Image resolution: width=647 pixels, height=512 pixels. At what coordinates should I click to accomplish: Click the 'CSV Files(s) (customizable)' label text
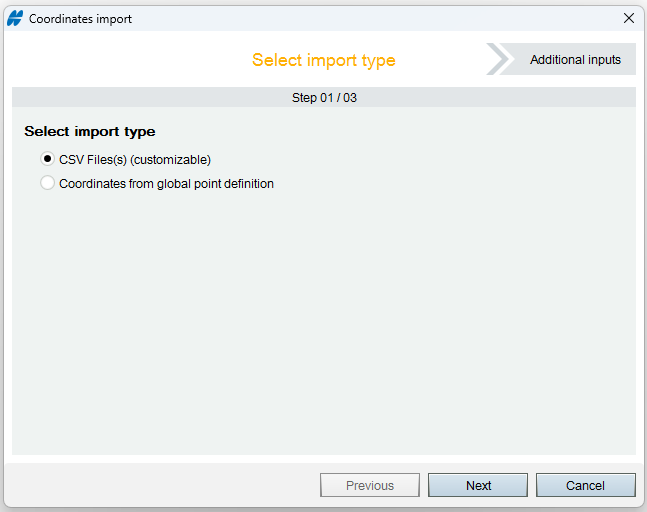(x=135, y=160)
